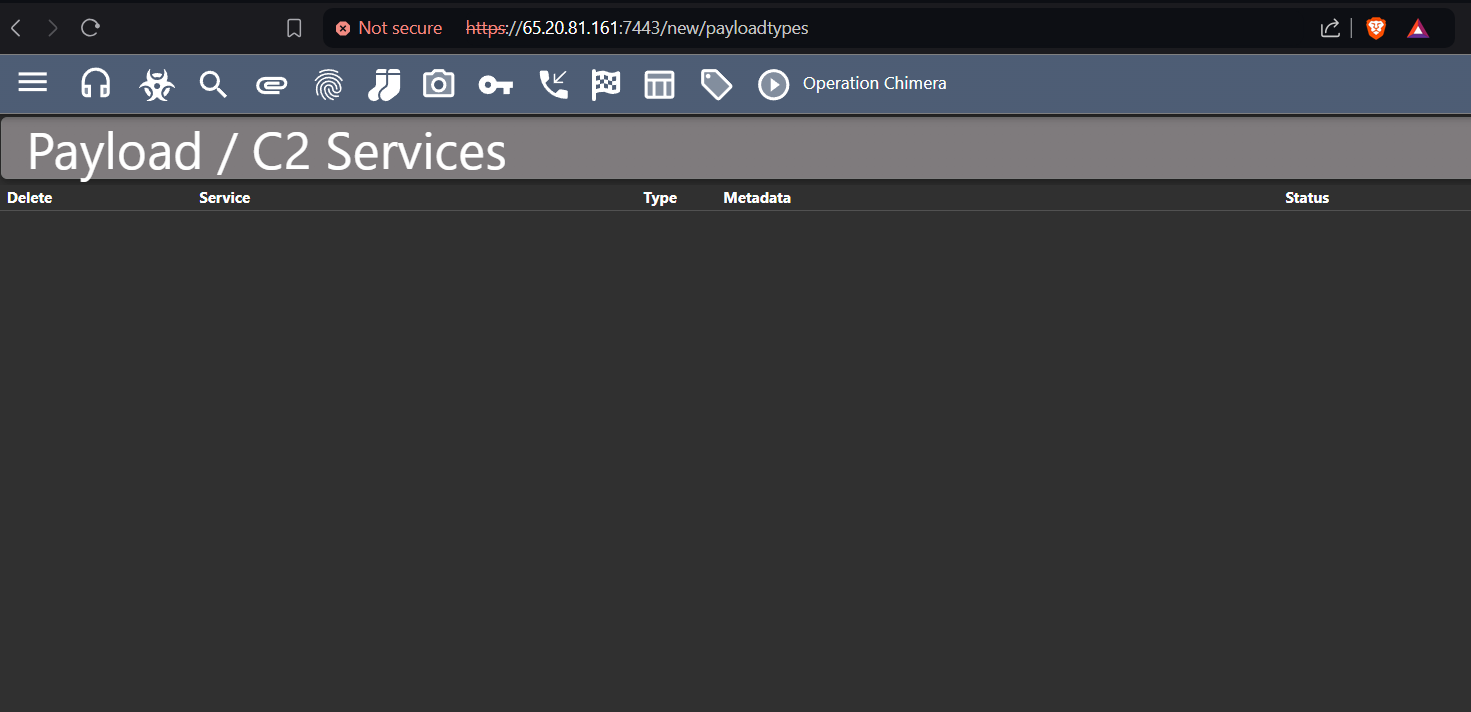
Task: Open SOCKS proxies socks icon
Action: (384, 85)
